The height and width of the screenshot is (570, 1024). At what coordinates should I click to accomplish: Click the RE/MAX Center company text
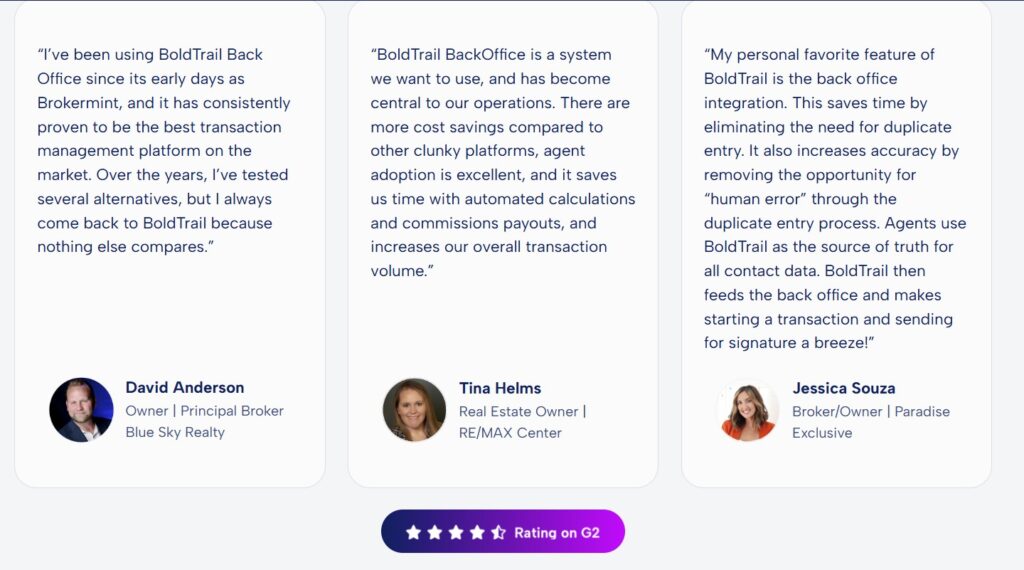coord(510,433)
